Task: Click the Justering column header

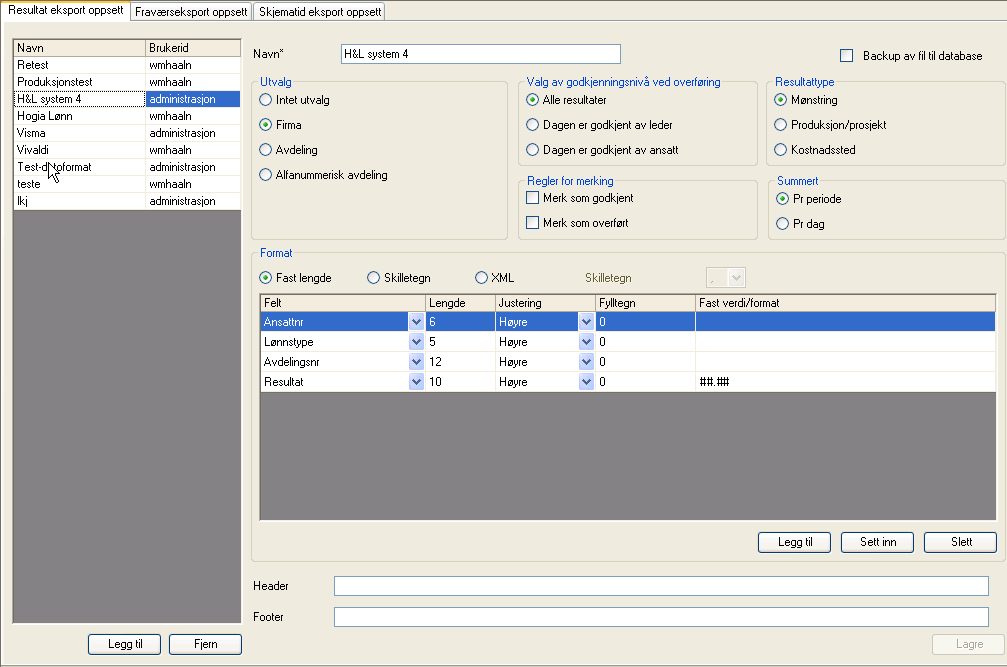Action: coord(545,303)
